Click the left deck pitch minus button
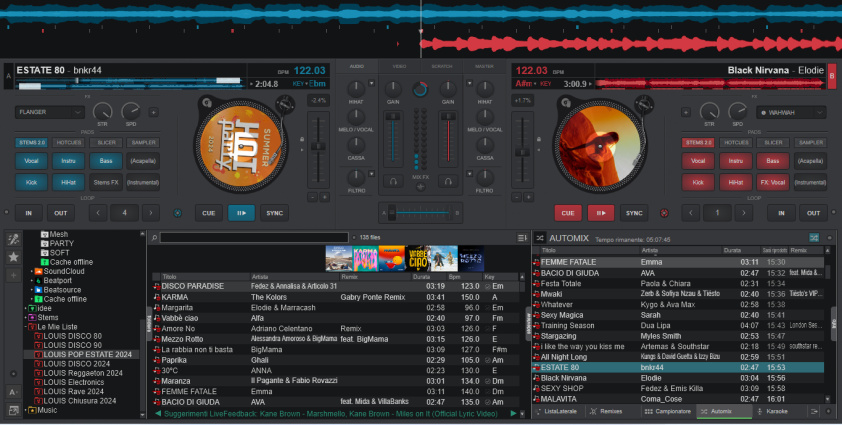The height and width of the screenshot is (425, 842). 313,197
